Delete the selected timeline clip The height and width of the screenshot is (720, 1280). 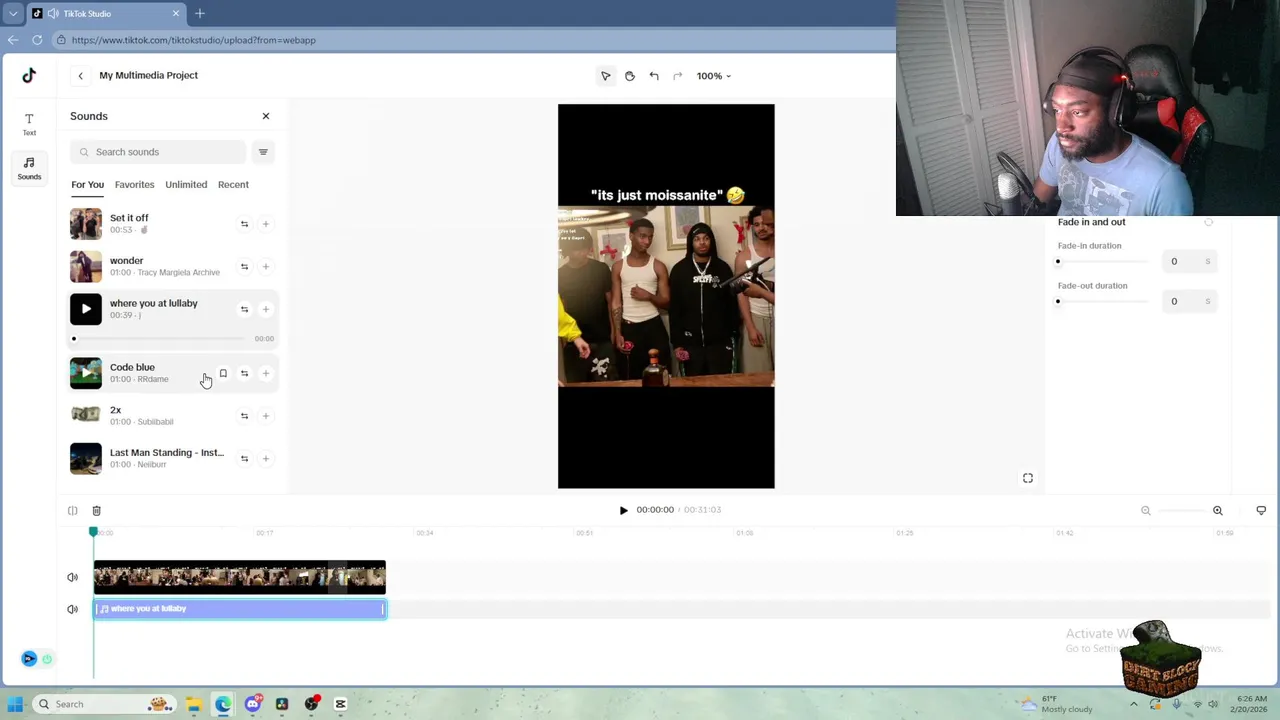coord(97,511)
